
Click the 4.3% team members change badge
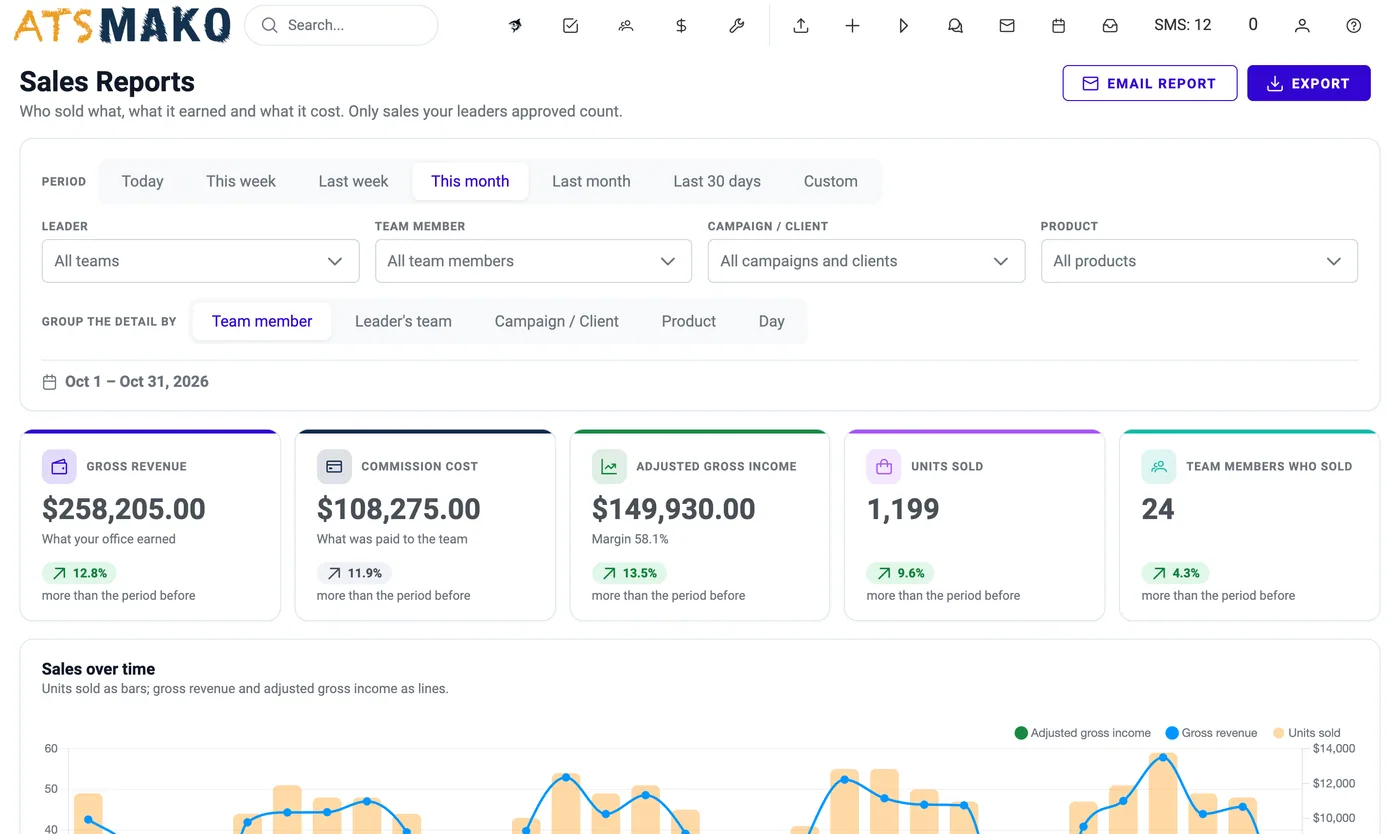click(1176, 573)
